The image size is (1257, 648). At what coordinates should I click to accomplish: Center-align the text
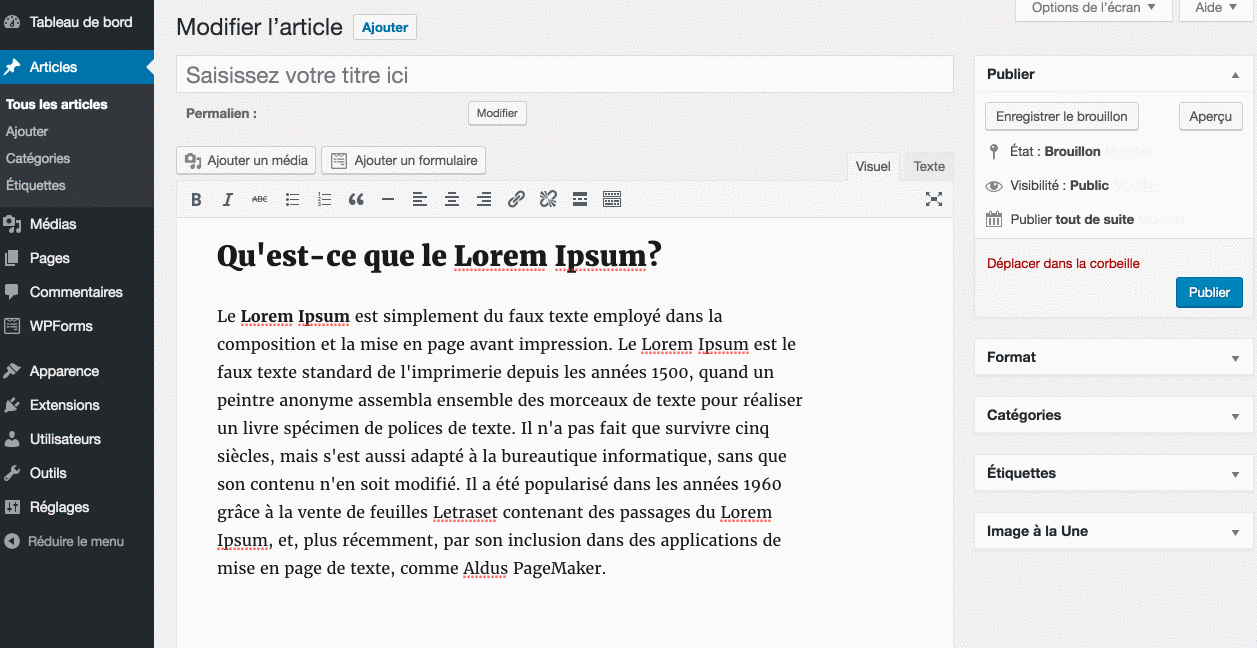(x=452, y=200)
